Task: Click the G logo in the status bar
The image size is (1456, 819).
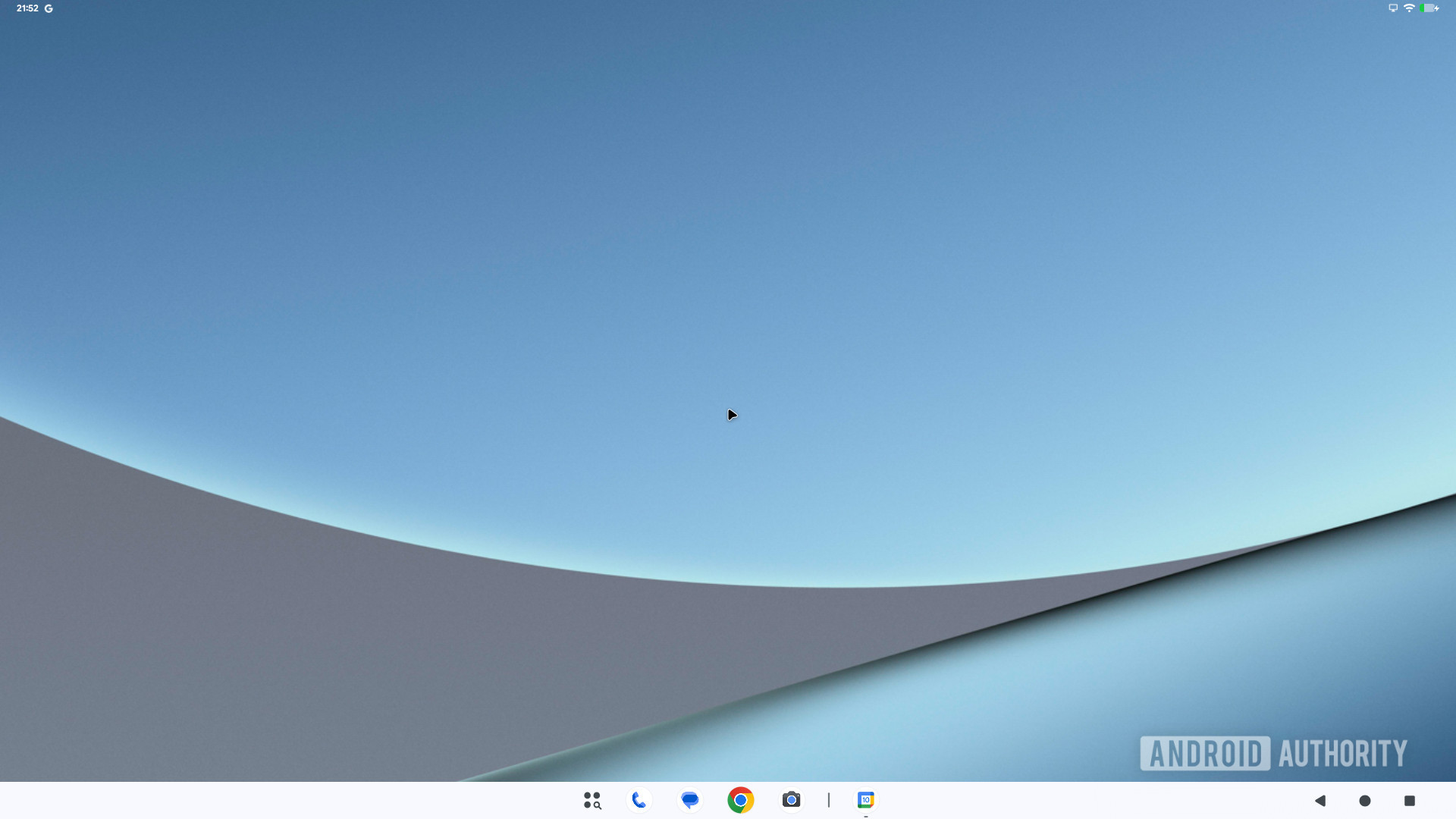Action: tap(48, 8)
